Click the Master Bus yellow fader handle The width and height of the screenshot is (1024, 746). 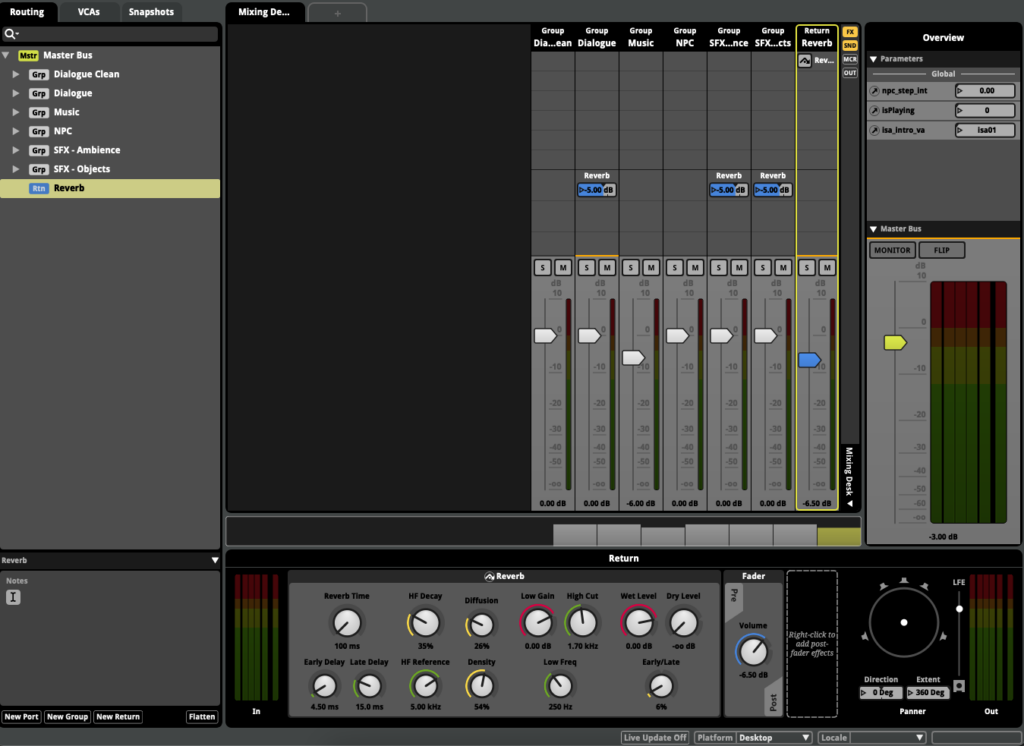click(894, 343)
